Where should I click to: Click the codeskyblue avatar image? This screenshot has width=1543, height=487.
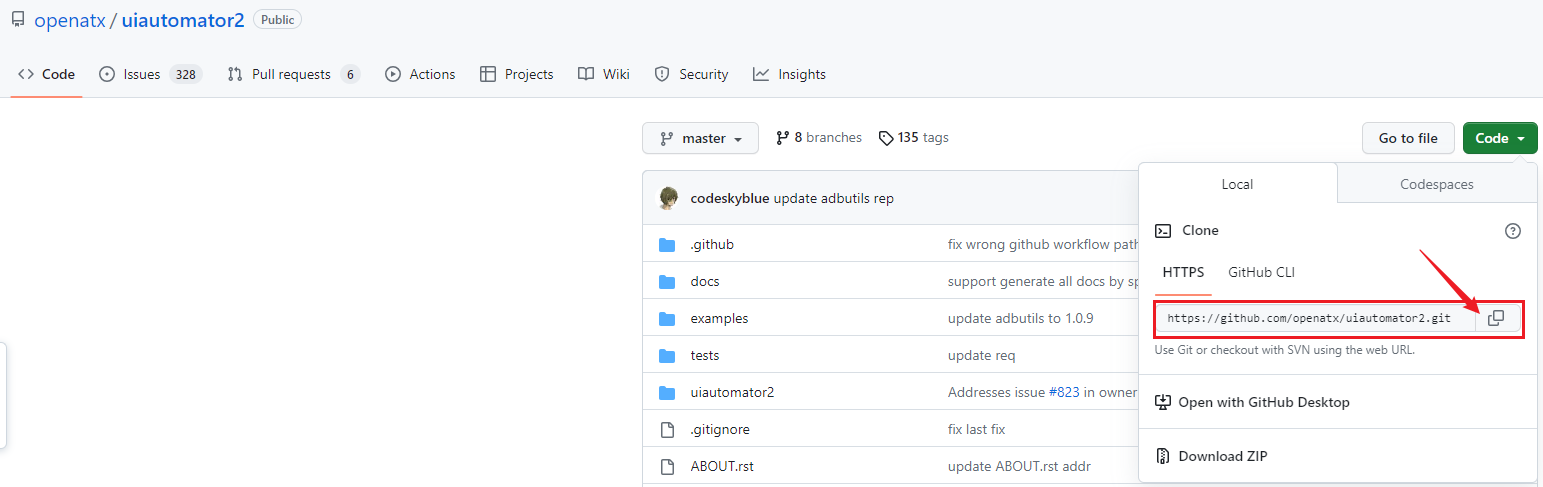(668, 198)
